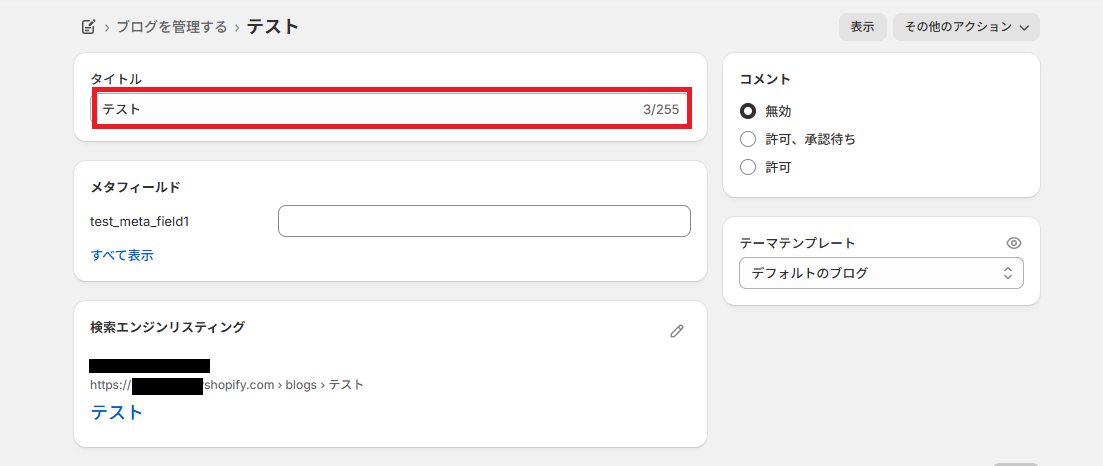Click the eye icon beside テーマテンプレート
This screenshot has width=1103, height=466.
(1014, 243)
